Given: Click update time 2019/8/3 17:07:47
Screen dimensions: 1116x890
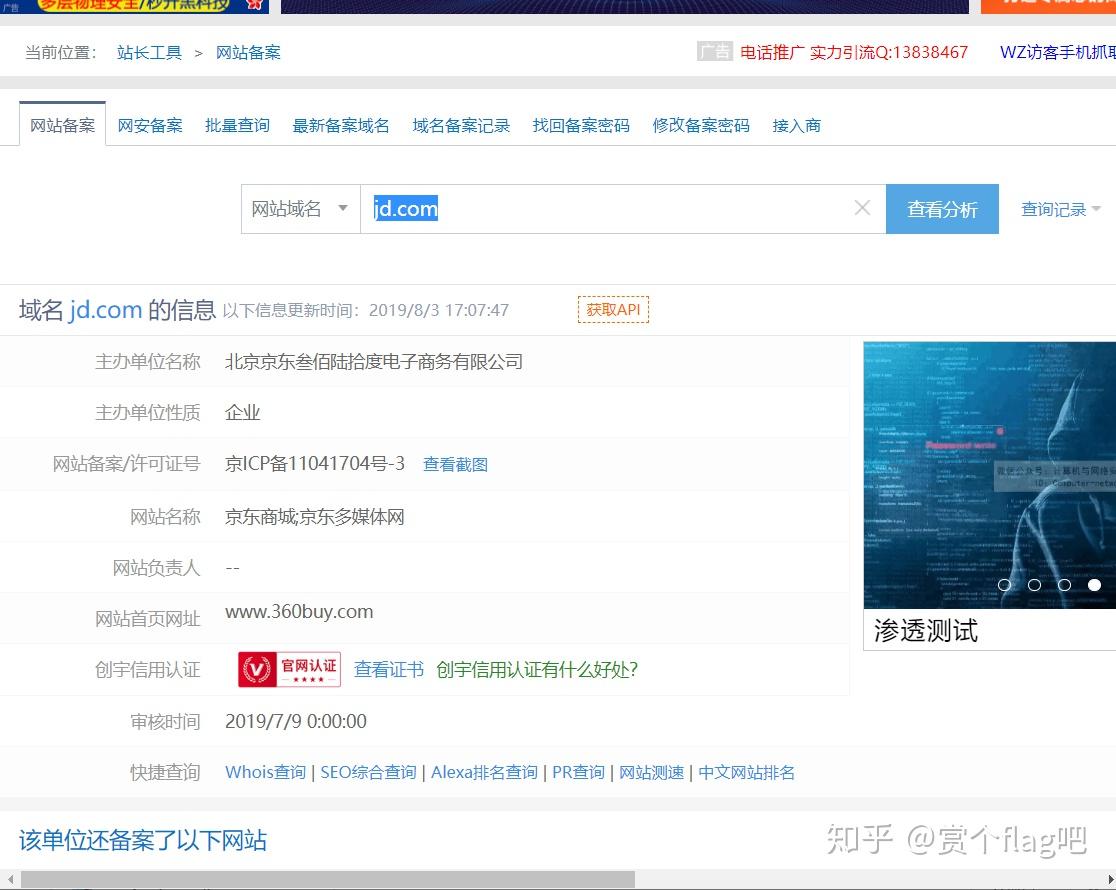Looking at the screenshot, I should click(438, 310).
